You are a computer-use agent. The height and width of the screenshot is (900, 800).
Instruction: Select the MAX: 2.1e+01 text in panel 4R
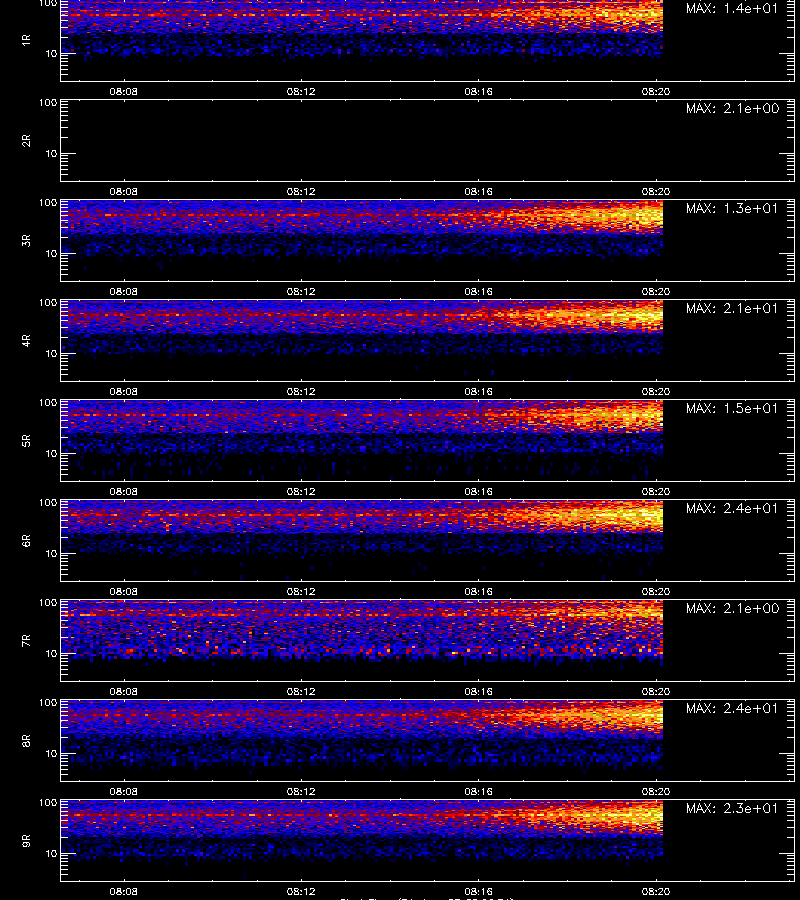(x=732, y=308)
